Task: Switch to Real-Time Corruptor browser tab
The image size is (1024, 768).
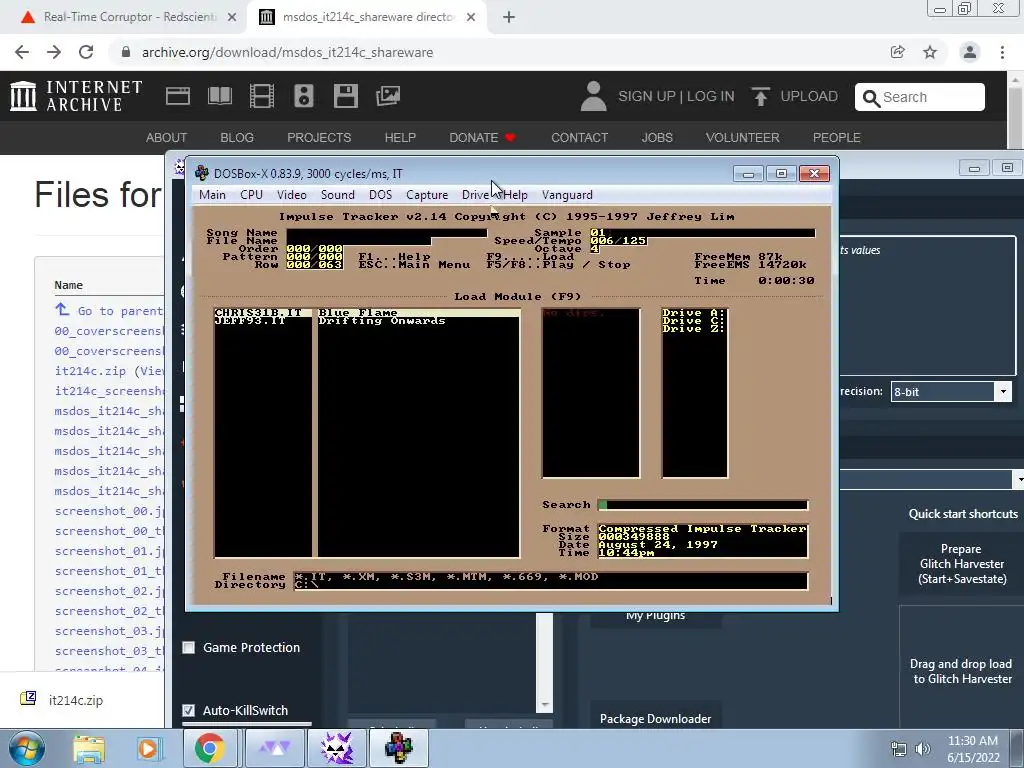Action: tap(128, 18)
